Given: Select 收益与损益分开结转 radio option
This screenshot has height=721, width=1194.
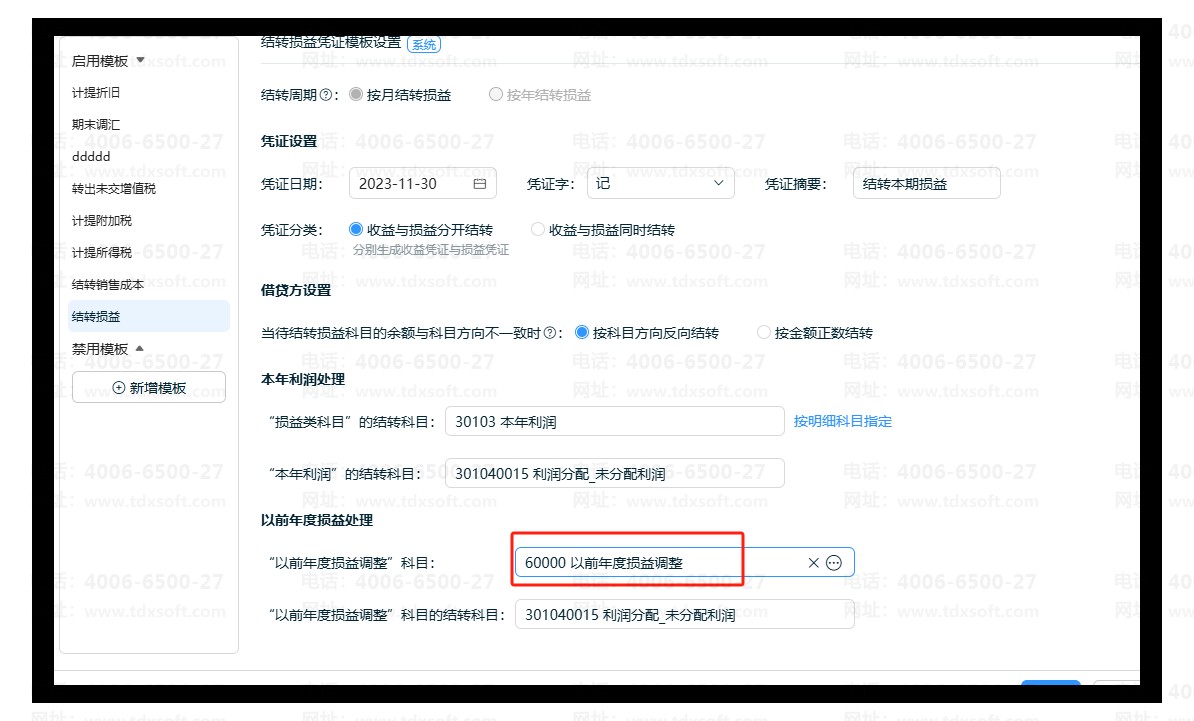Looking at the screenshot, I should tap(356, 229).
